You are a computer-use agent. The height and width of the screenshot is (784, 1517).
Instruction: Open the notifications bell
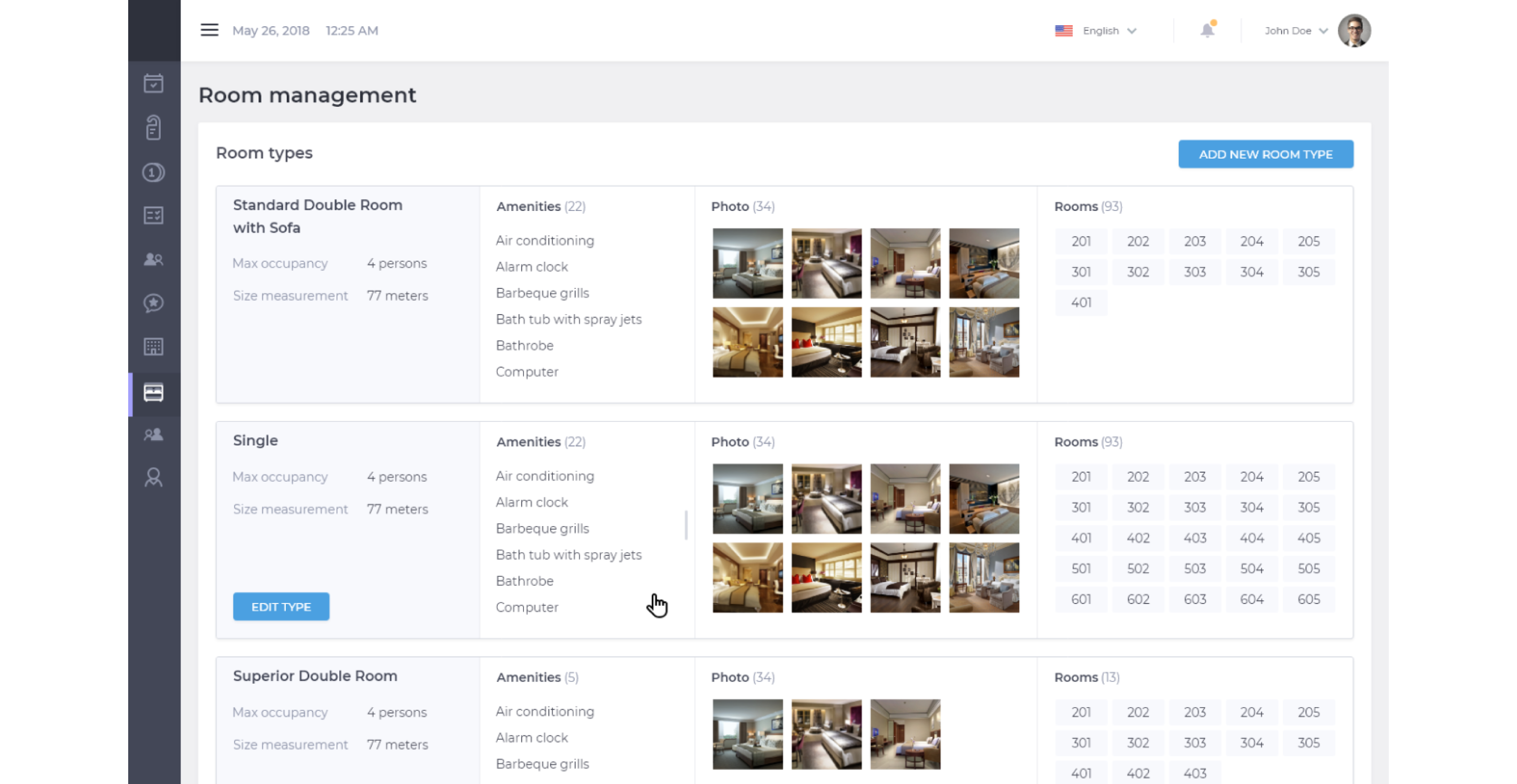[x=1207, y=30]
